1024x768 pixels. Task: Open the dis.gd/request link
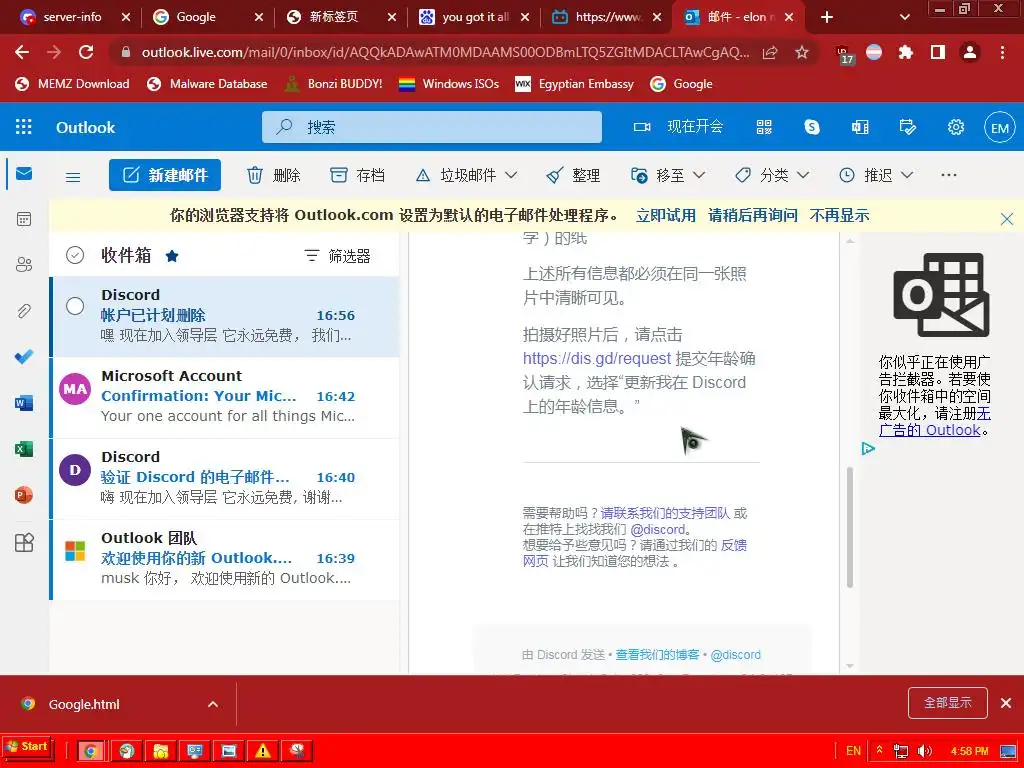[x=597, y=359]
